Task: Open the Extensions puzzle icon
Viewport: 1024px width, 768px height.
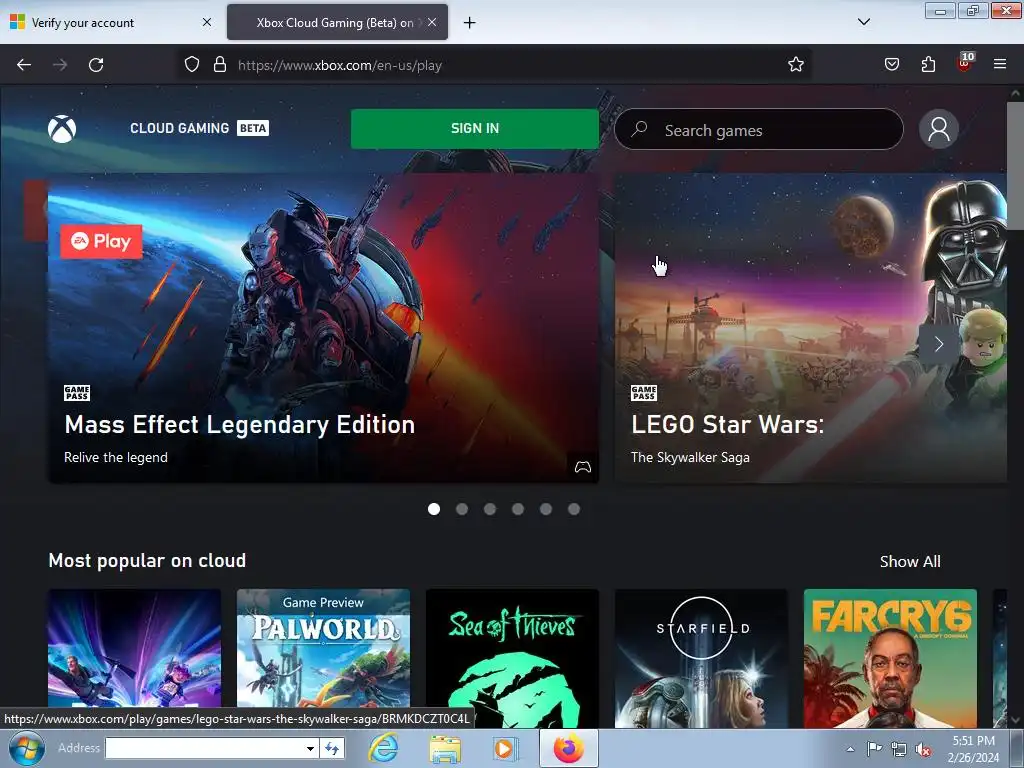Action: pos(928,65)
